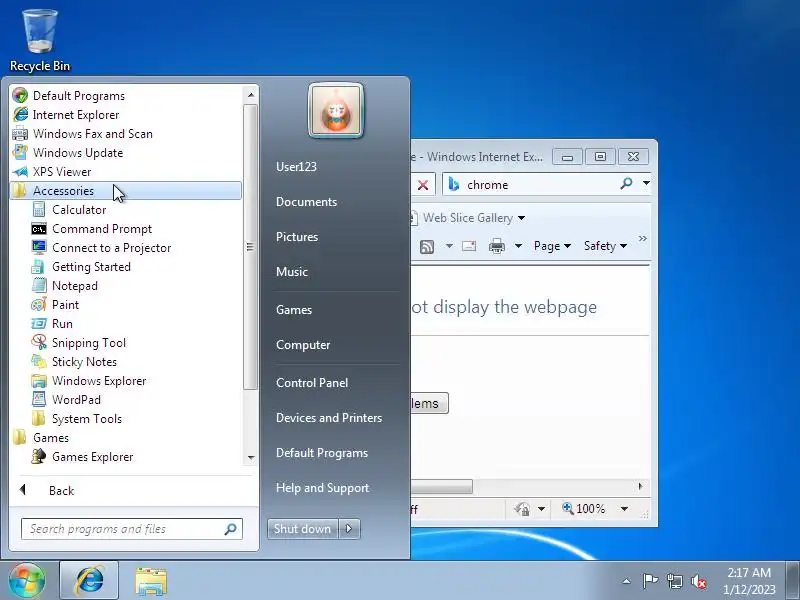Open Windows Fax and Scan

point(83,134)
